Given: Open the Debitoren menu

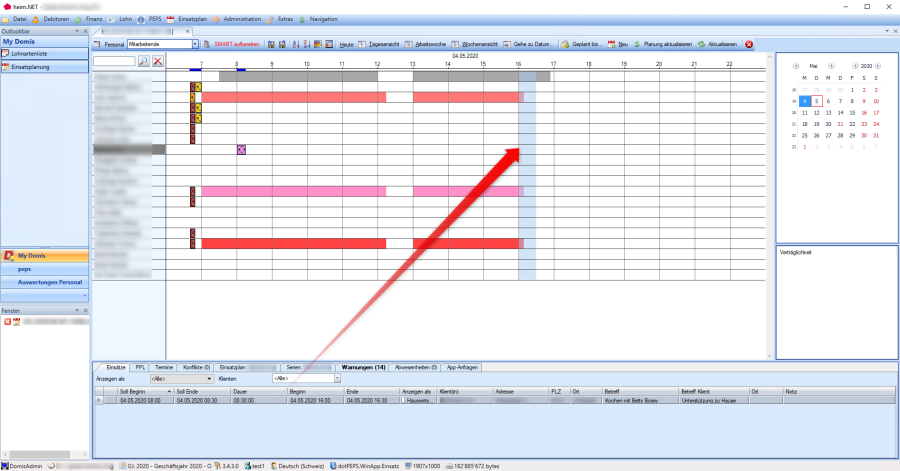Looking at the screenshot, I should click(x=56, y=19).
